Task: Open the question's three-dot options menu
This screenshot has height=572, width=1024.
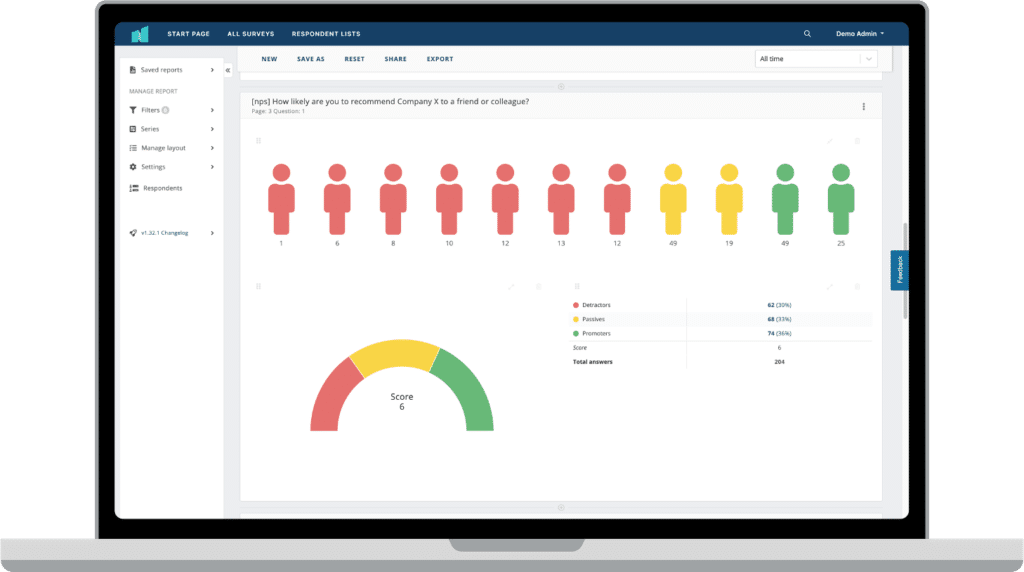Action: tap(864, 106)
